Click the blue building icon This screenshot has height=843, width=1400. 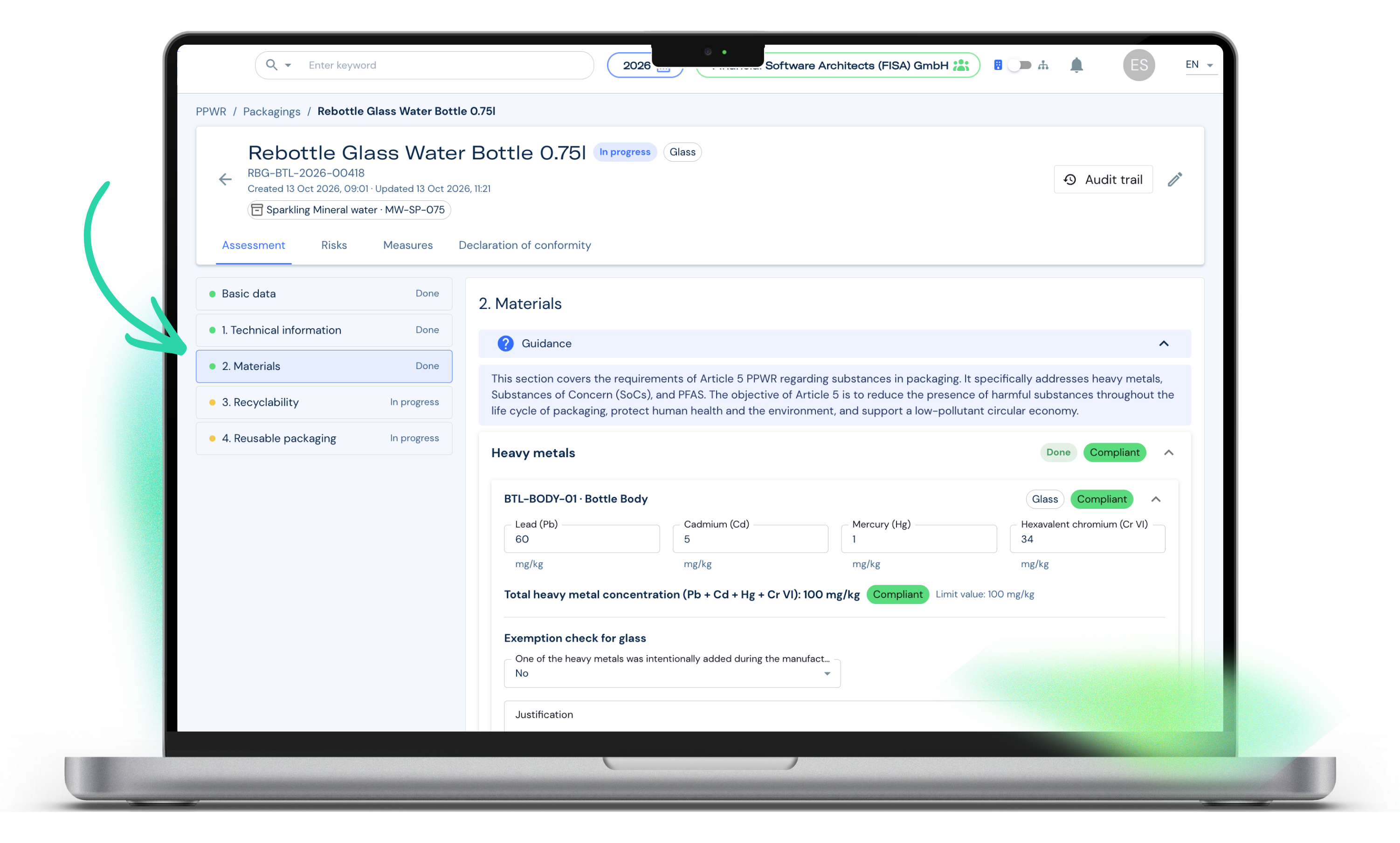click(x=998, y=65)
